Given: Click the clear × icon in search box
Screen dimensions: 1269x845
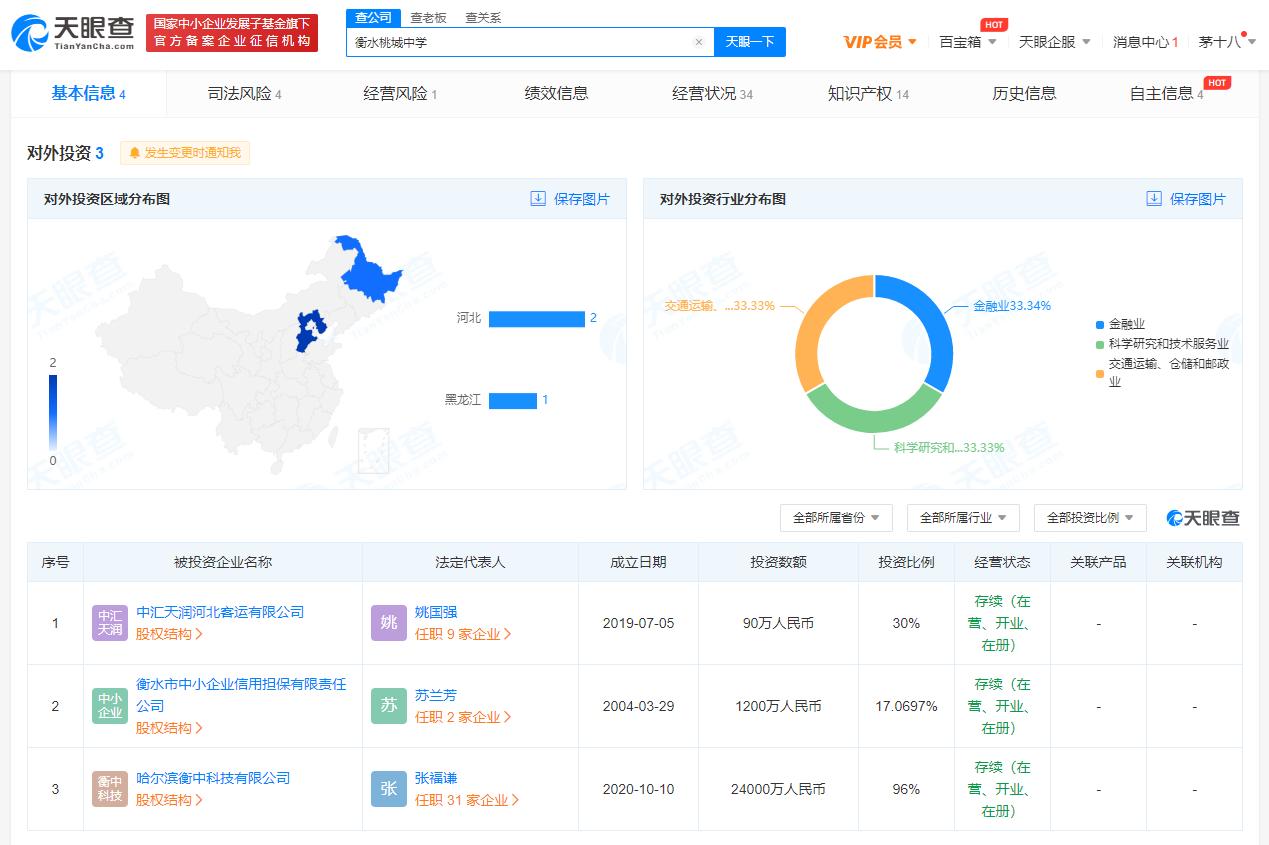Looking at the screenshot, I should pyautogui.click(x=698, y=42).
